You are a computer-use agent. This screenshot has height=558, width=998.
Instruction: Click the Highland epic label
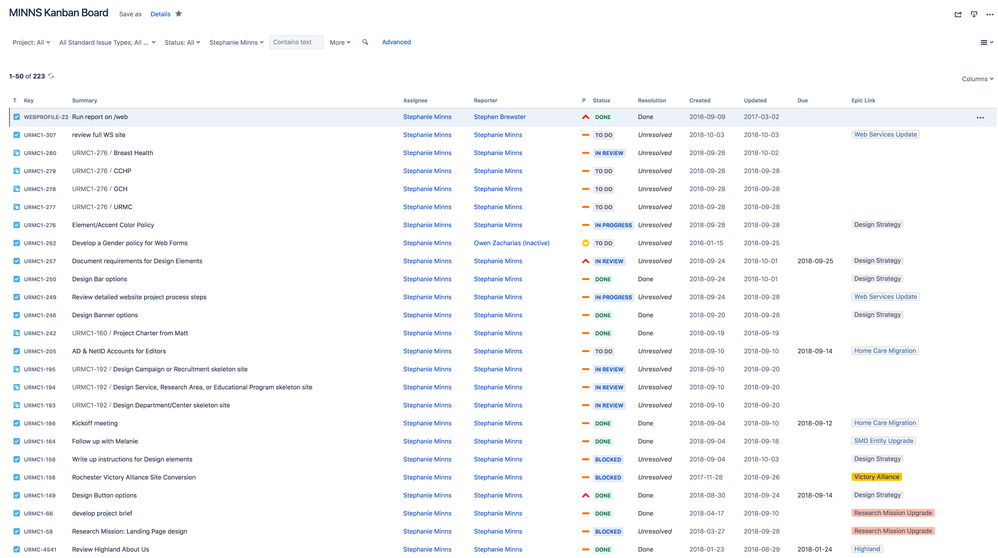pos(867,548)
